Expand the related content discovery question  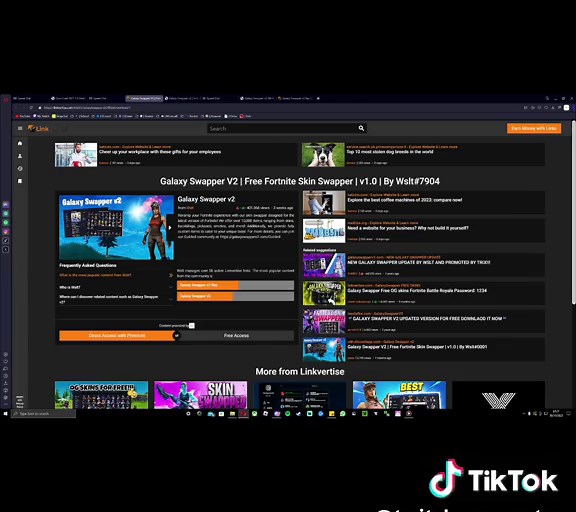click(x=116, y=299)
